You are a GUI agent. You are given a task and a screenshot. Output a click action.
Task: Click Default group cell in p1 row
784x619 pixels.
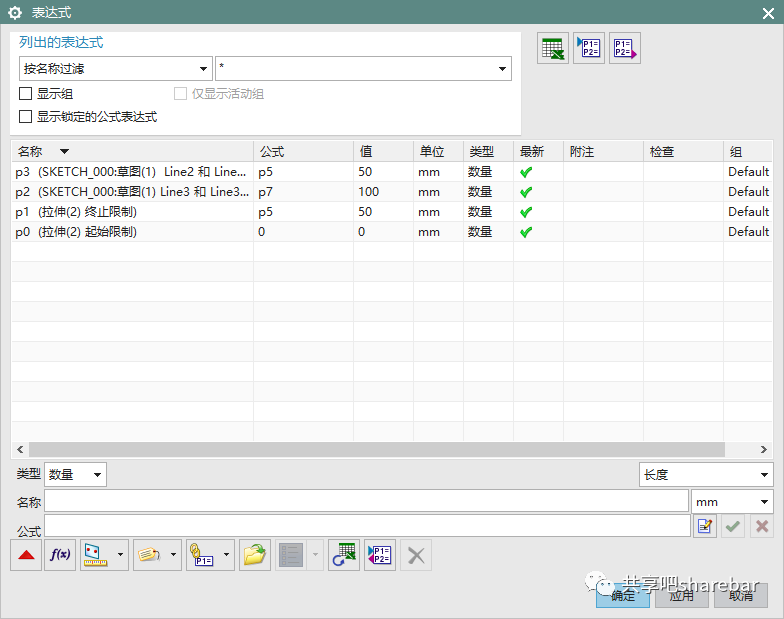coord(748,212)
